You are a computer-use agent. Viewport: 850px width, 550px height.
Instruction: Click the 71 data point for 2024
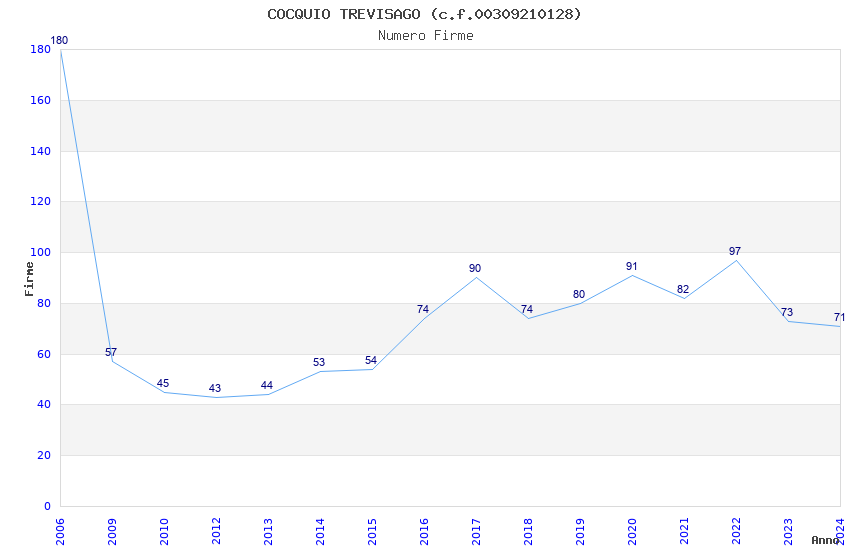tap(839, 317)
